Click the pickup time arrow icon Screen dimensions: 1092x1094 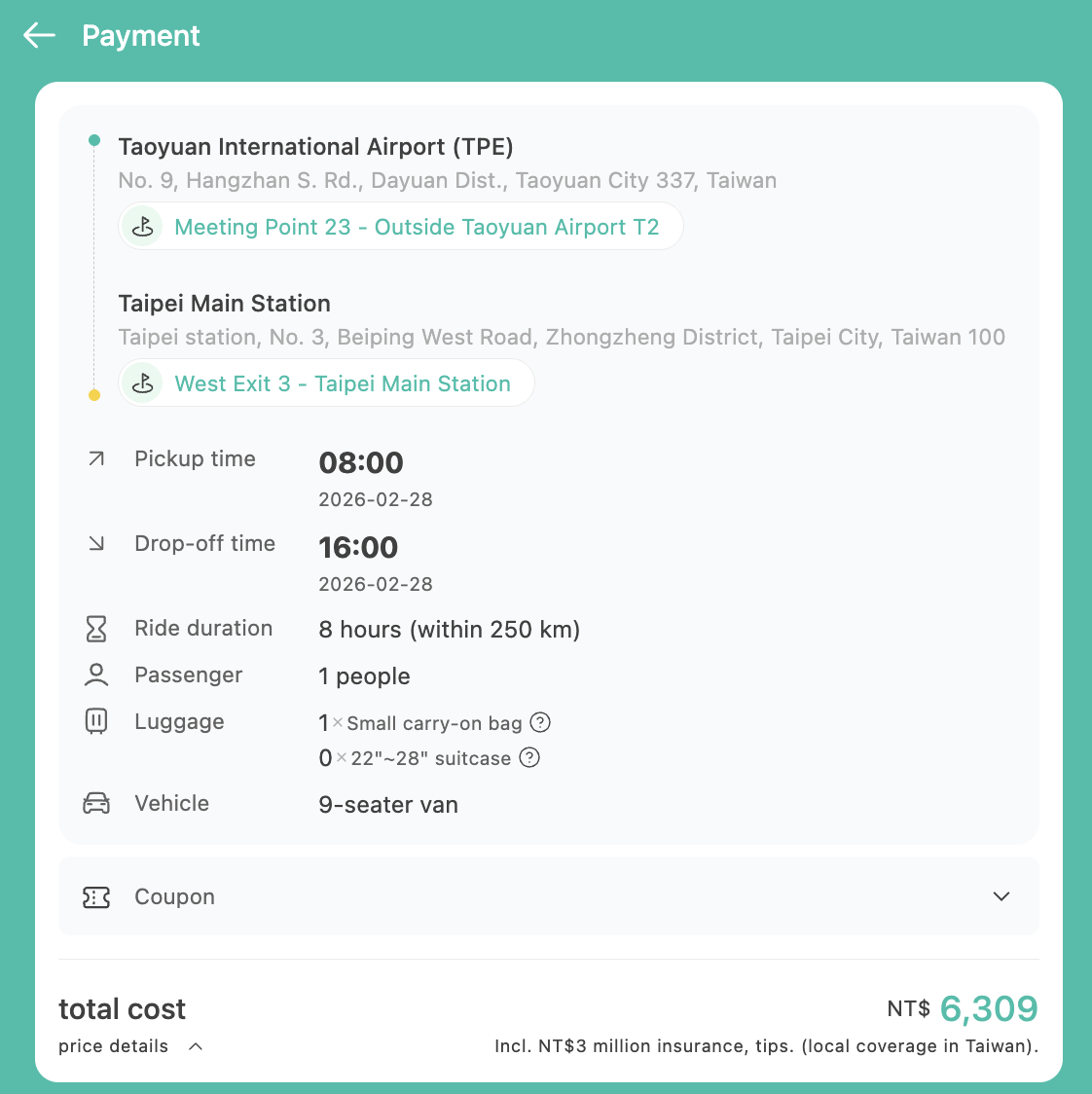tap(96, 458)
